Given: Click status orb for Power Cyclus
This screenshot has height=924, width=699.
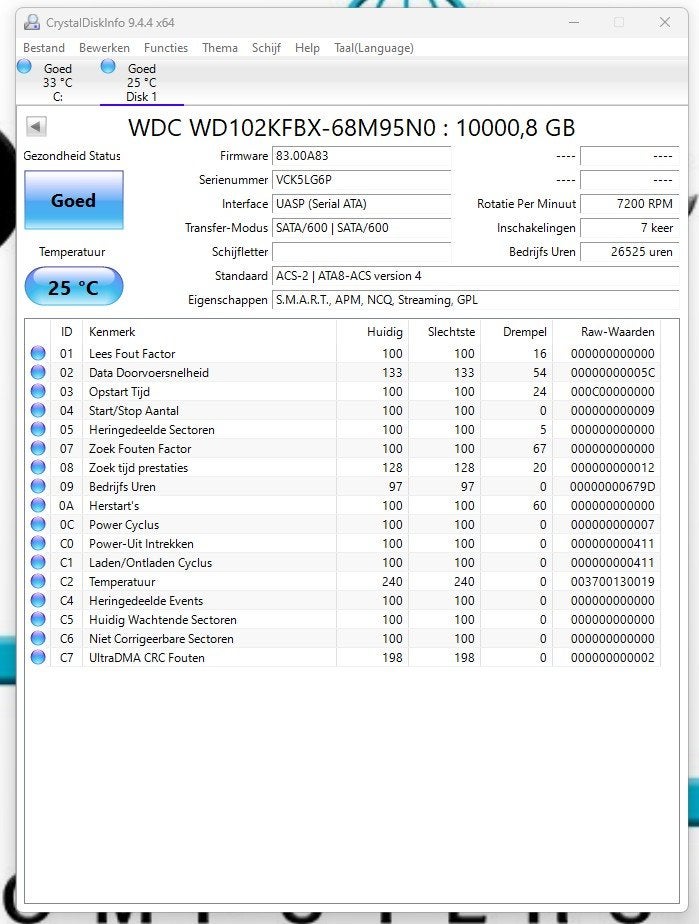Looking at the screenshot, I should 38,524.
